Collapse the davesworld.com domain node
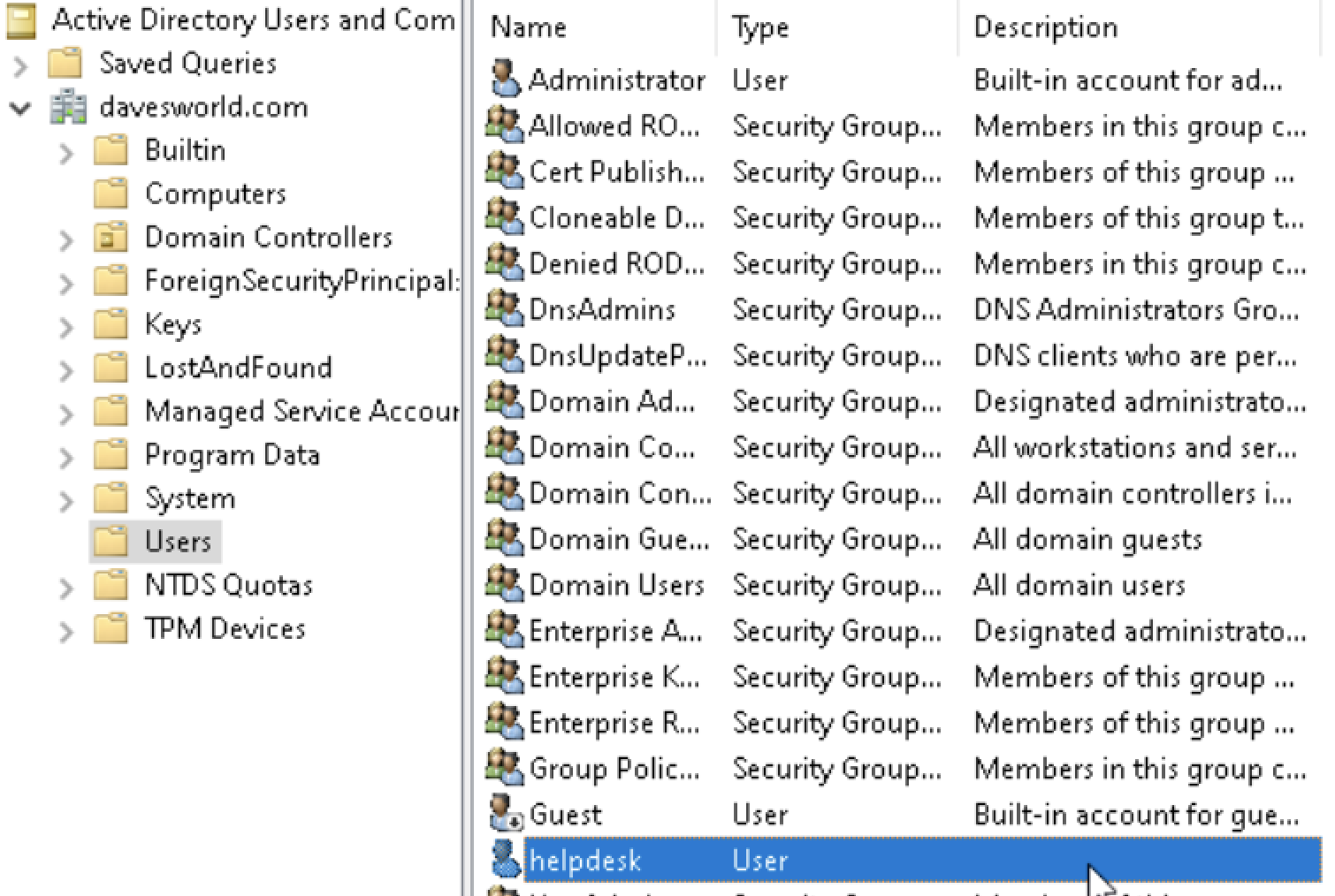 pos(20,109)
